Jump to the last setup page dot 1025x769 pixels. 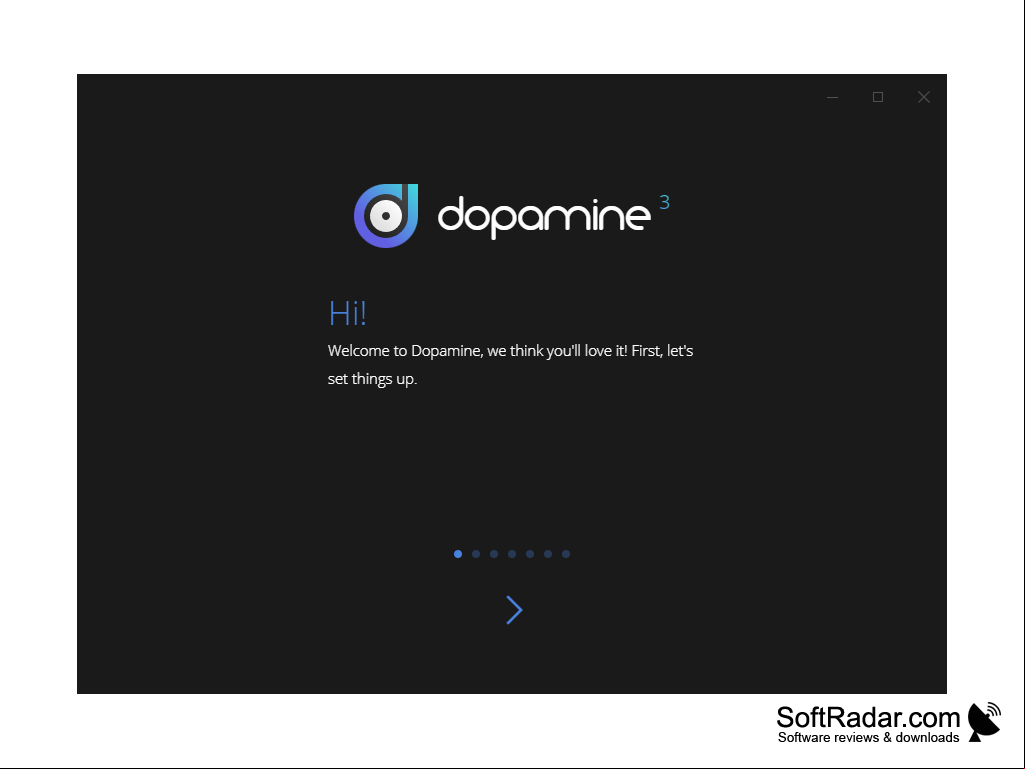[566, 554]
